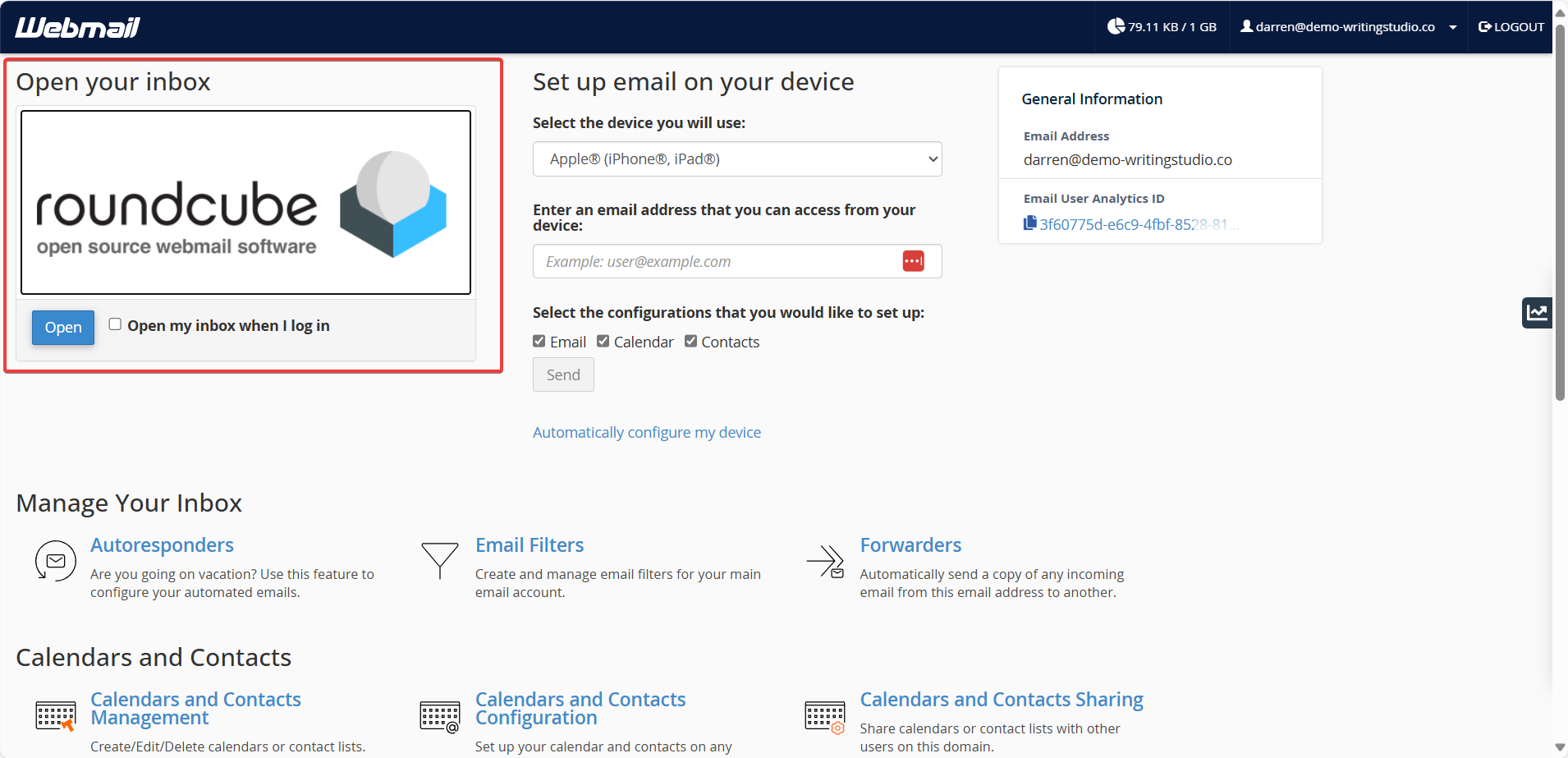Open the Email Filters link
Screen dimensions: 1568x758
click(x=530, y=544)
